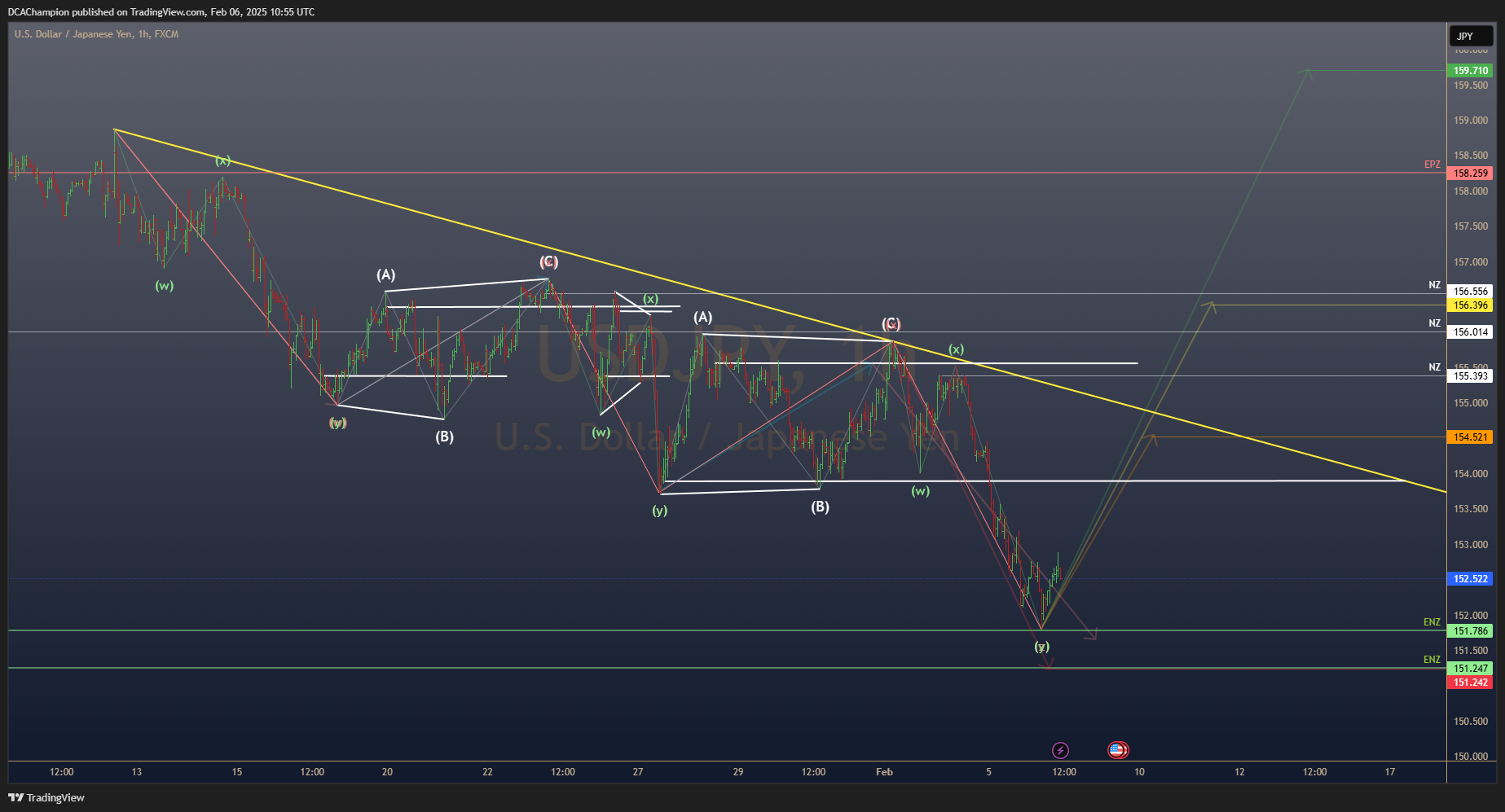Select the 156.556 price label
This screenshot has height=812, width=1505.
pos(1471,291)
